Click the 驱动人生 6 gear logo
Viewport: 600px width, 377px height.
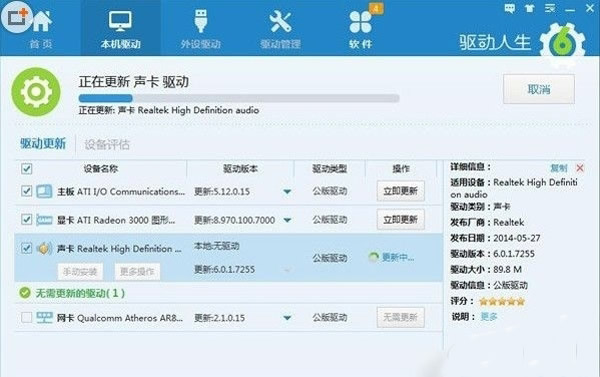point(562,44)
